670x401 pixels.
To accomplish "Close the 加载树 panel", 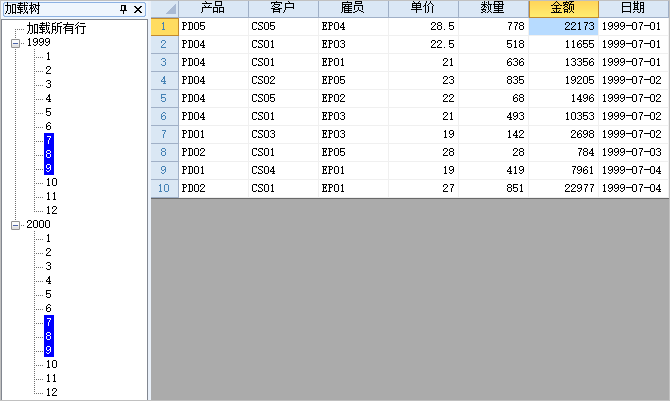I will click(138, 9).
